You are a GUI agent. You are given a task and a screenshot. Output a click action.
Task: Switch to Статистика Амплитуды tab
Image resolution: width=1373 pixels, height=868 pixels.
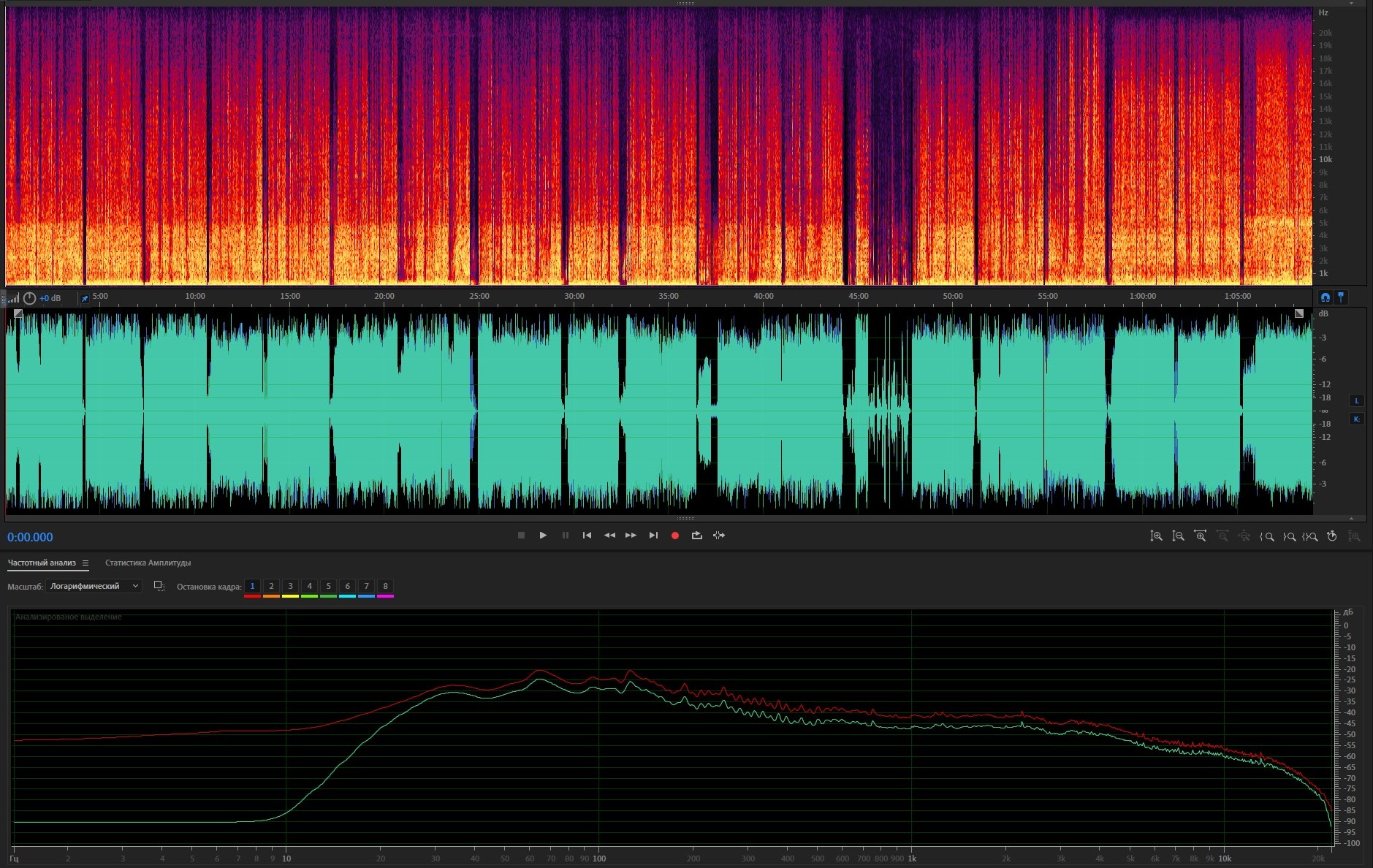[x=148, y=563]
